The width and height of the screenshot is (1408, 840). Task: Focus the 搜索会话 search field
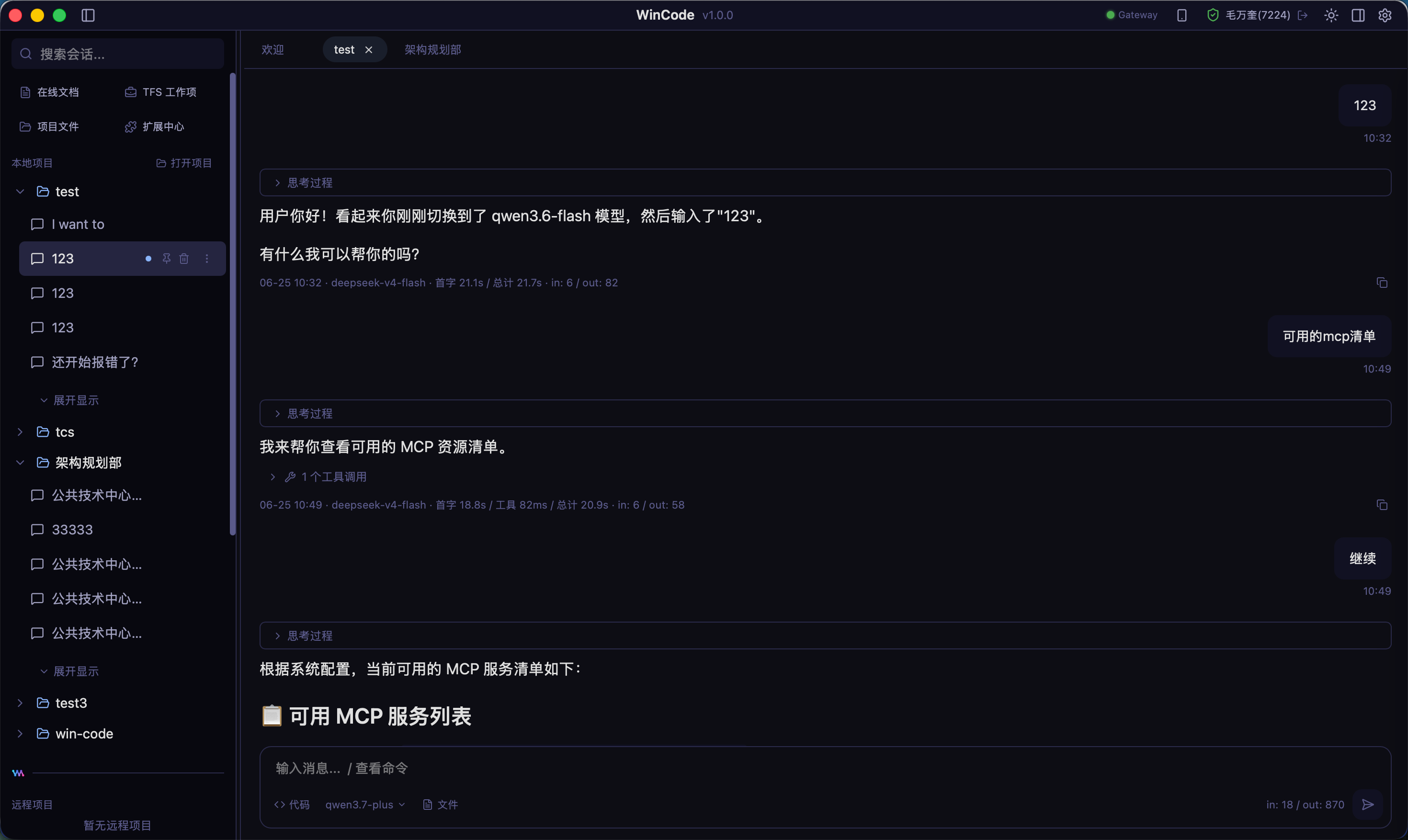[x=118, y=54]
